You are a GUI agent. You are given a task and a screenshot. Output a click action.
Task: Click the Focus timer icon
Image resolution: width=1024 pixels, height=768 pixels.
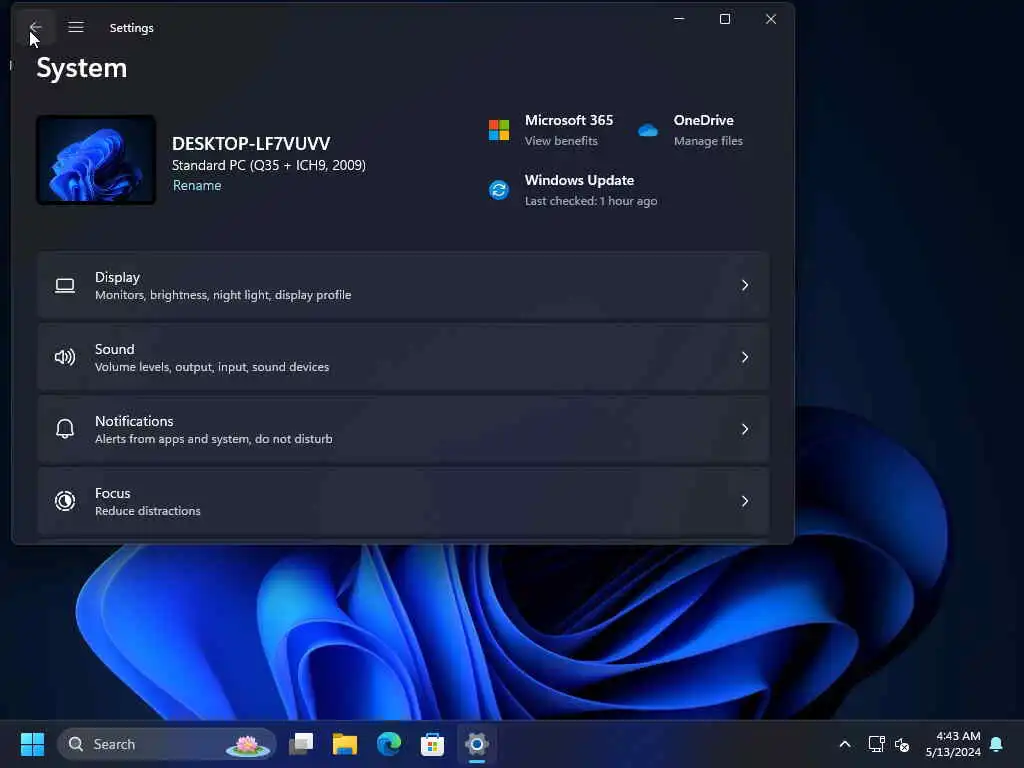coord(65,501)
